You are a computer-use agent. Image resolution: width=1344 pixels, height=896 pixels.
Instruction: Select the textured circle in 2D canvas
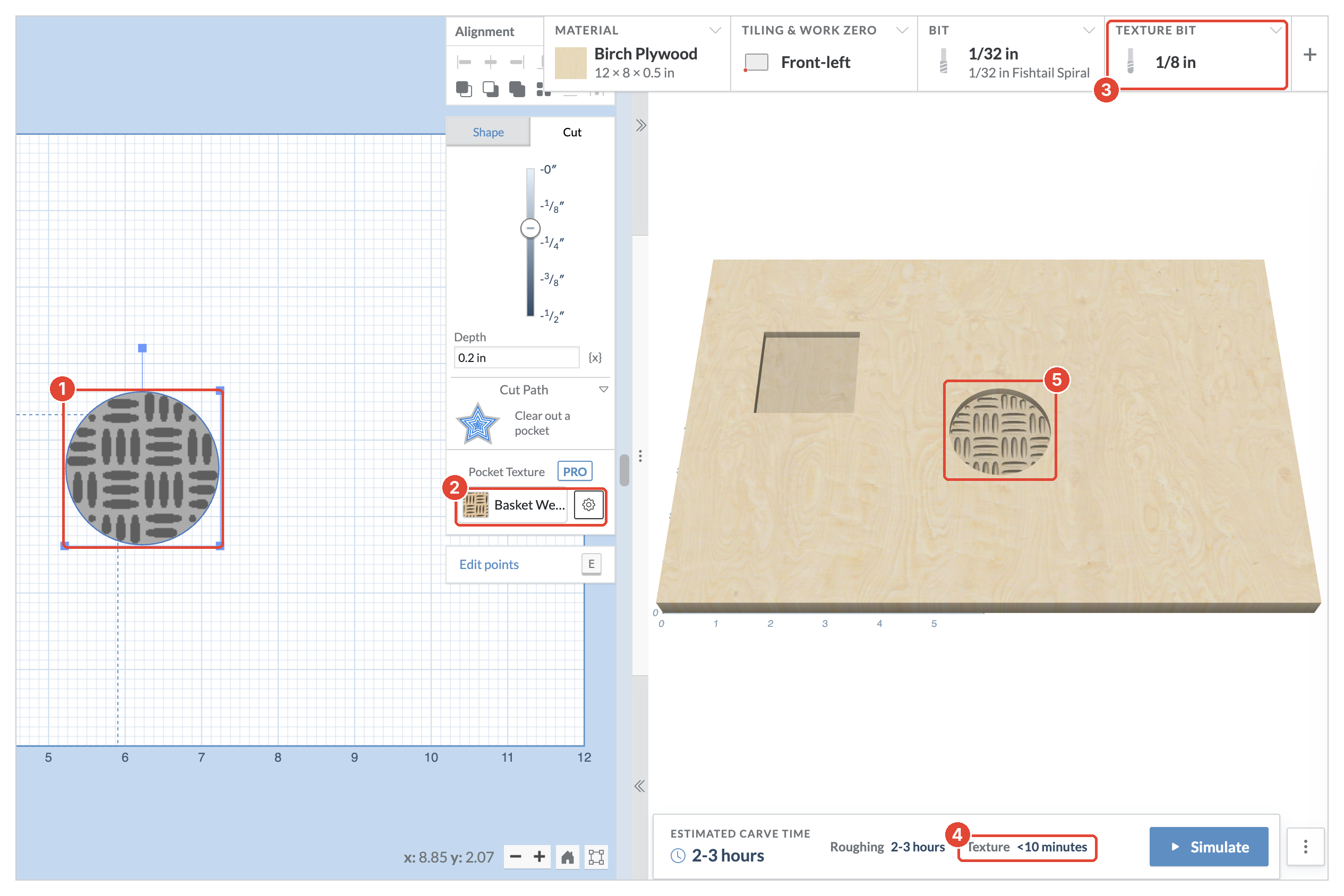pyautogui.click(x=142, y=468)
